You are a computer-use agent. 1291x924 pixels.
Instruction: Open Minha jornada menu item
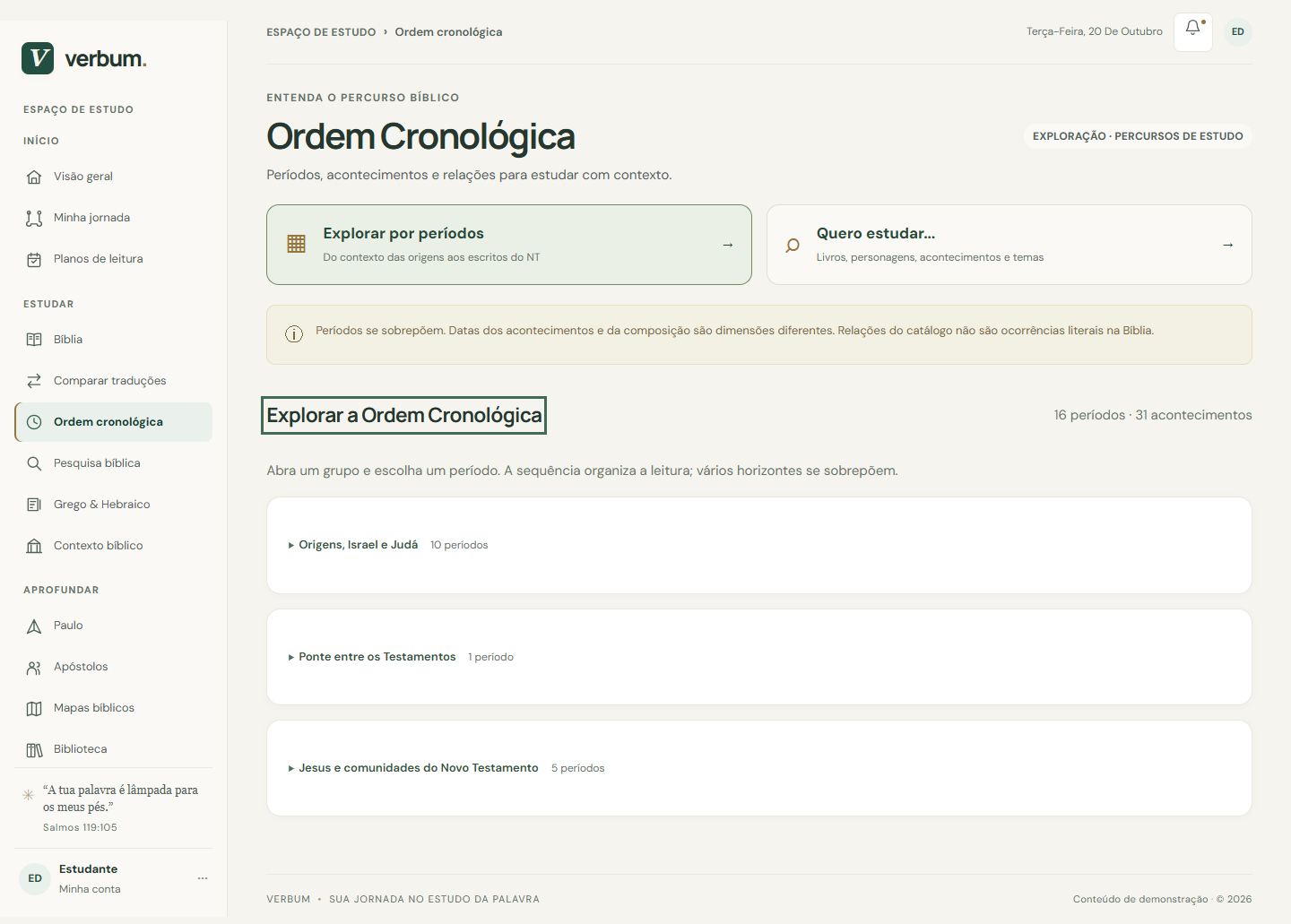point(114,218)
